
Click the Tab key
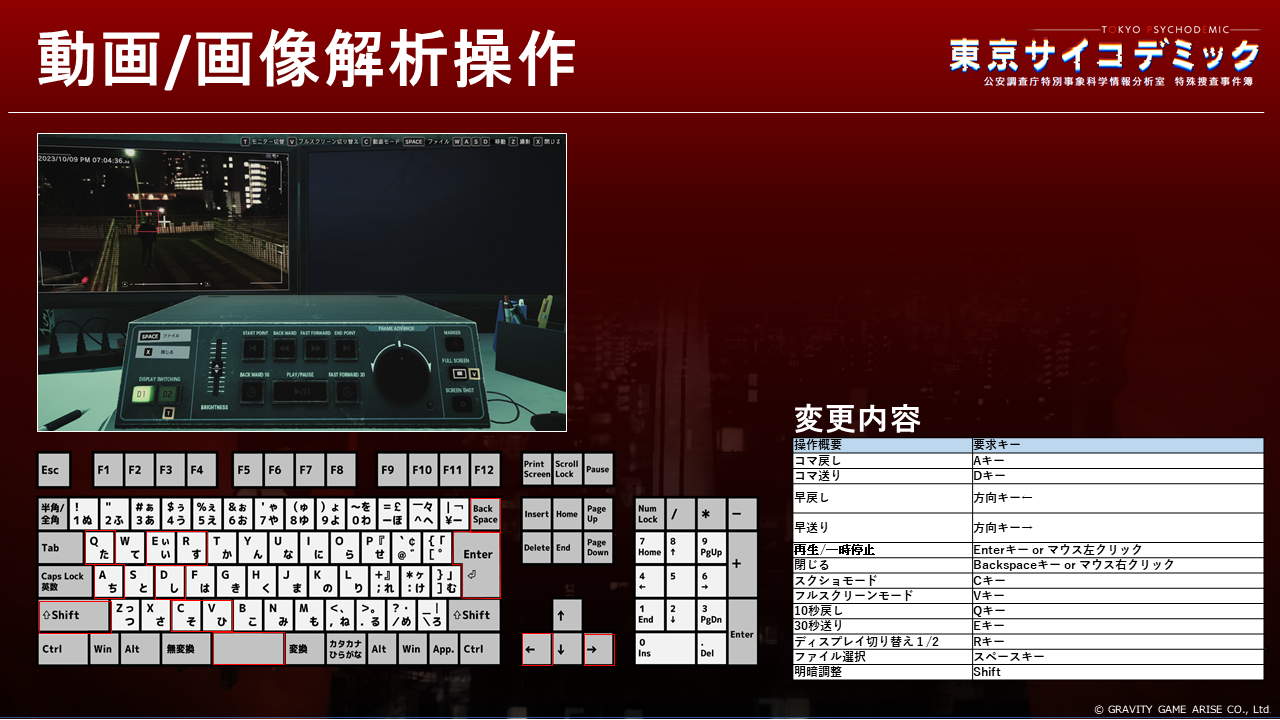(61, 548)
